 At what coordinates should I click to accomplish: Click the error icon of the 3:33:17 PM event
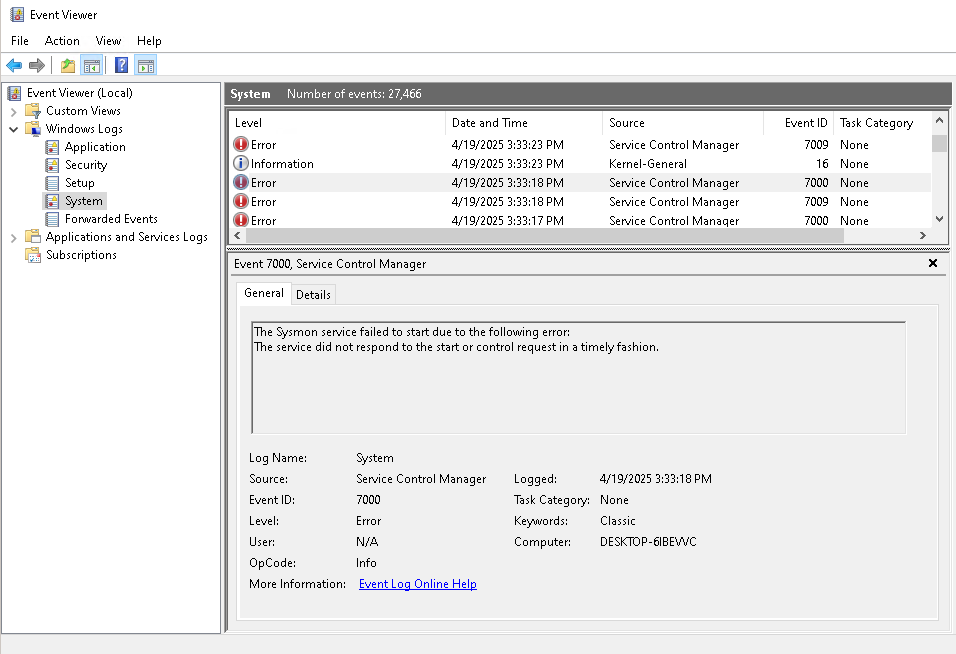(x=241, y=220)
